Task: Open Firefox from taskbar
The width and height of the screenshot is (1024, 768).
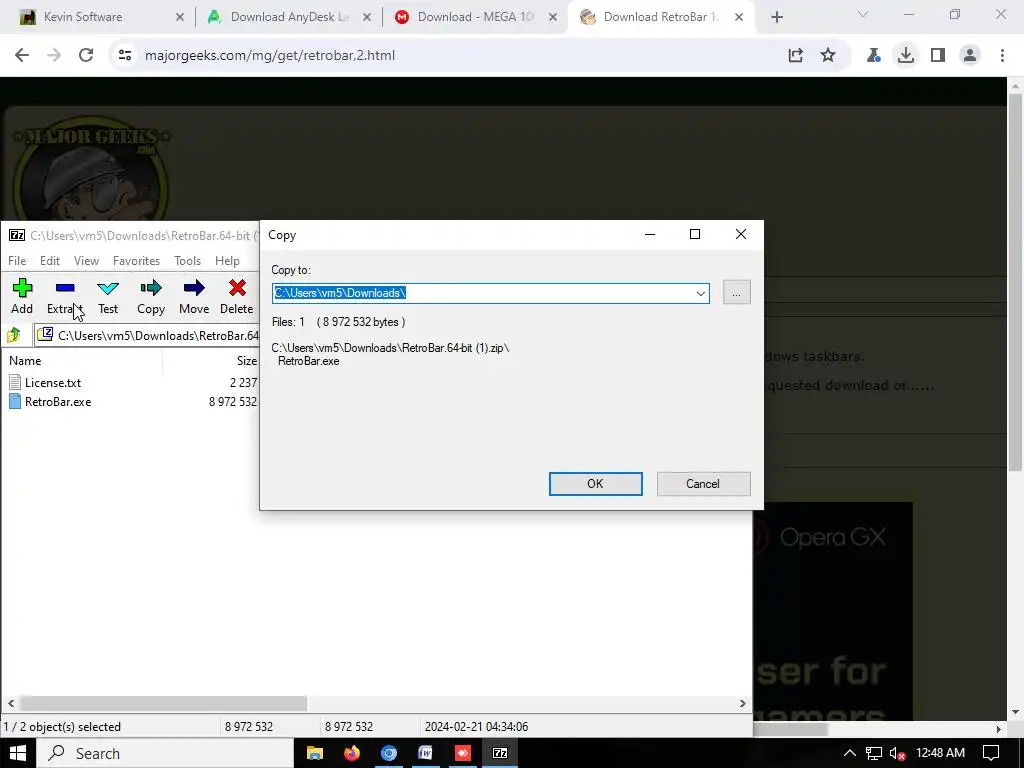Action: click(x=352, y=753)
